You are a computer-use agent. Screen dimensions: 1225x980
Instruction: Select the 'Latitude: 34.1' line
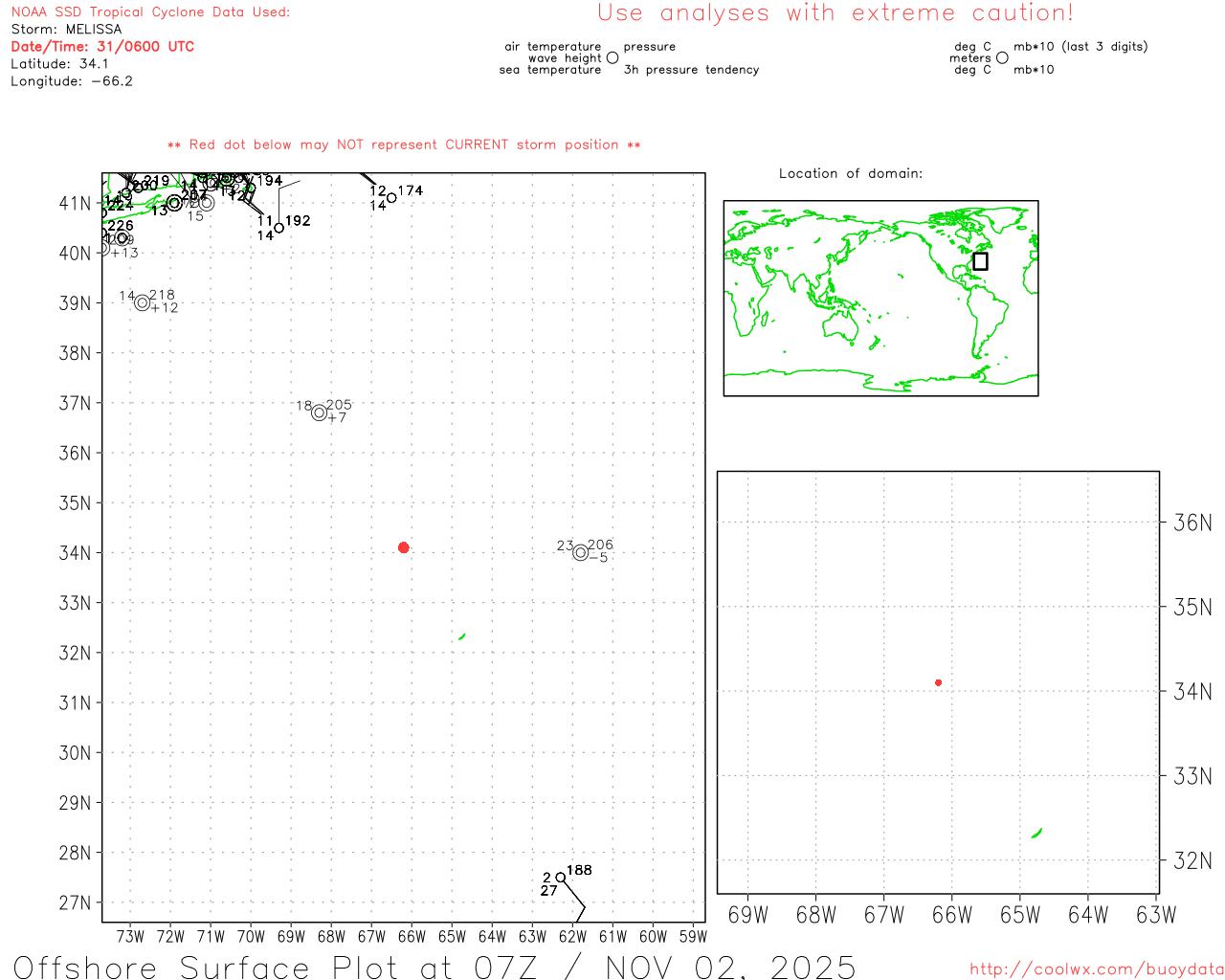tap(59, 64)
